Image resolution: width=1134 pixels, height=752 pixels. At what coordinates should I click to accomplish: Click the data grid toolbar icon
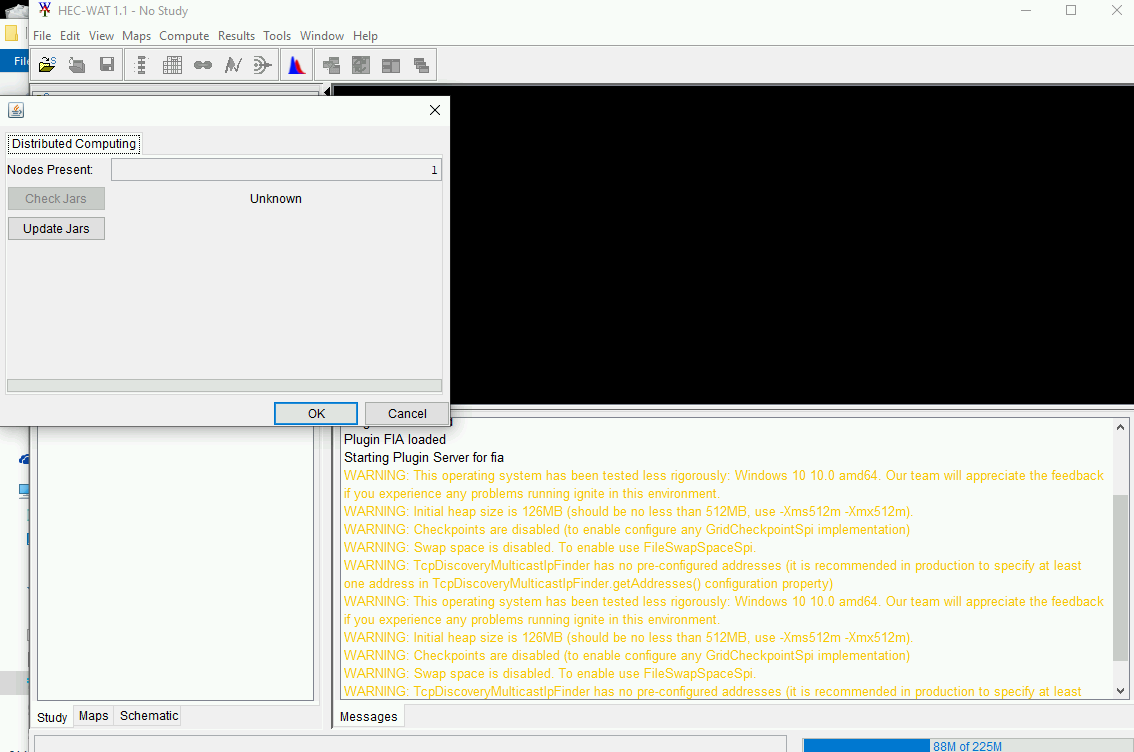click(172, 64)
